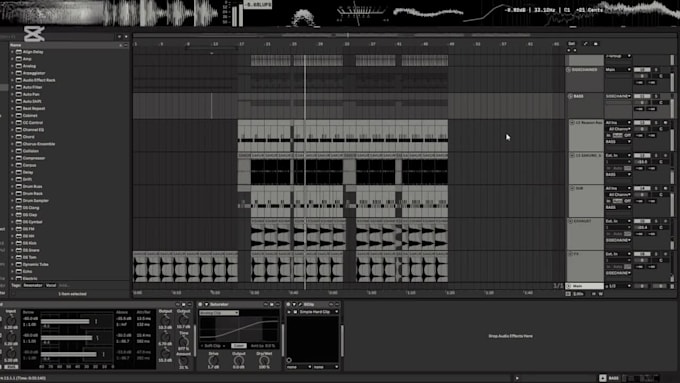Screen dimensions: 680x383
Task: Click the GClip waveform display area
Action: pos(312,339)
